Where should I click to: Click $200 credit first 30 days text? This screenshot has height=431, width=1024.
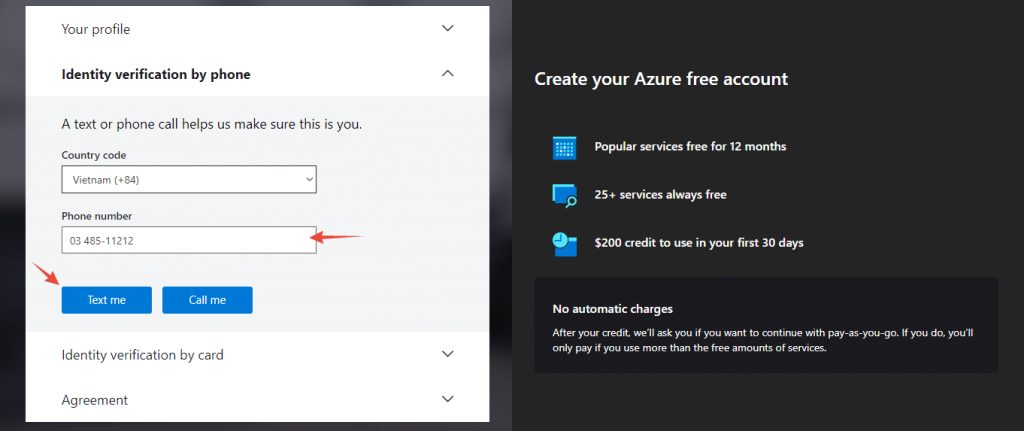click(699, 243)
